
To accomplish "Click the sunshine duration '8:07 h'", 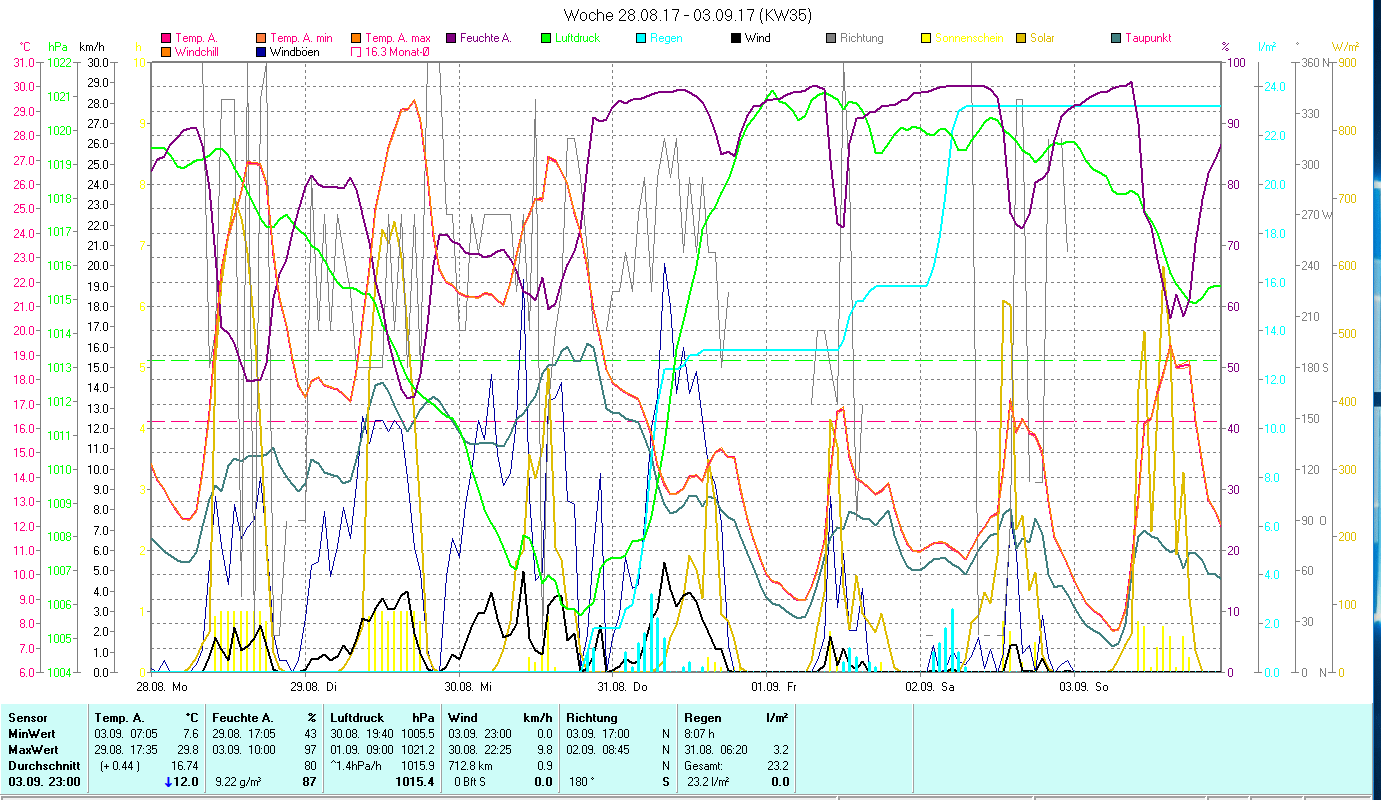I will 700,734.
